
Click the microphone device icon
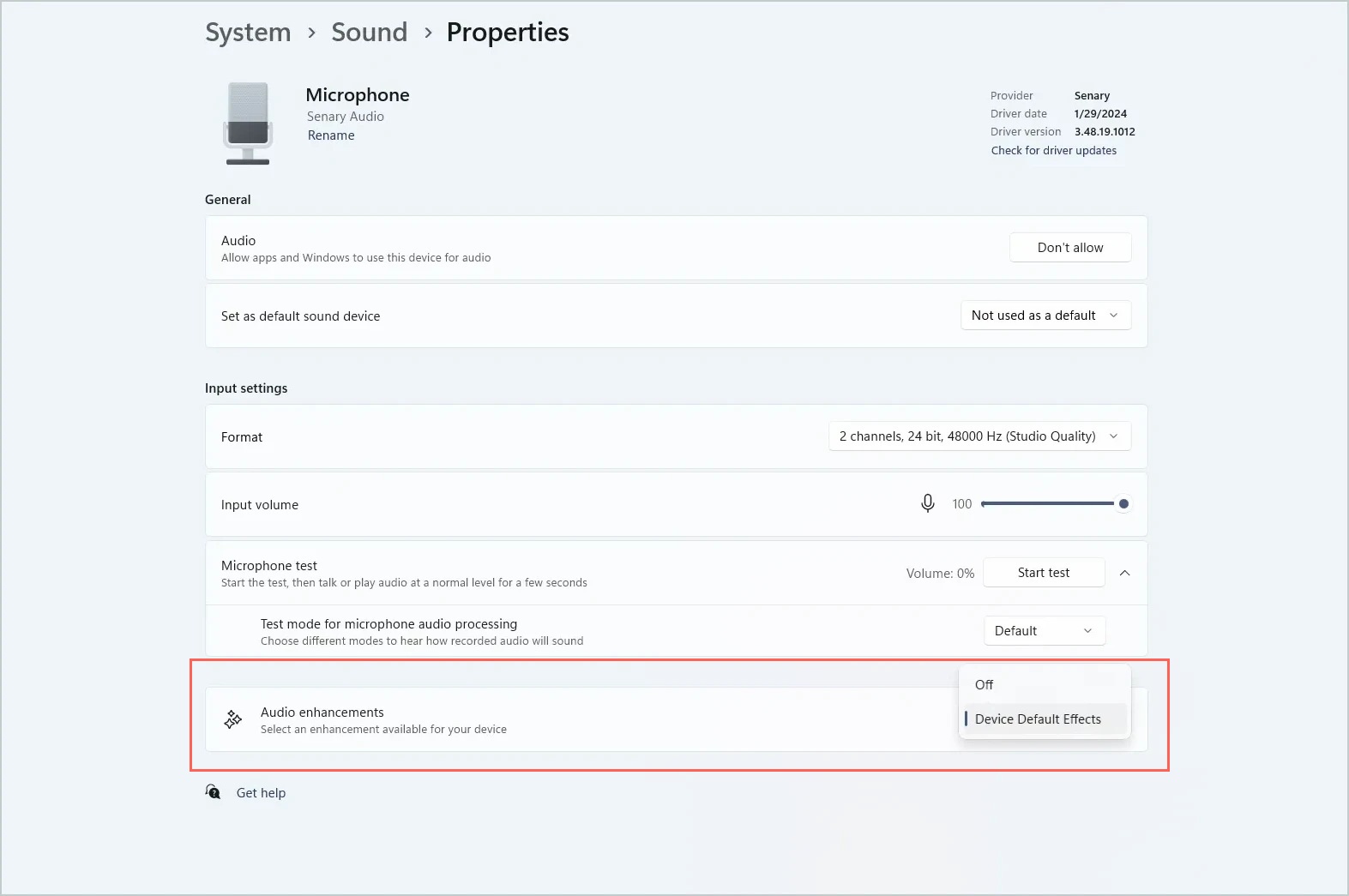click(x=248, y=123)
